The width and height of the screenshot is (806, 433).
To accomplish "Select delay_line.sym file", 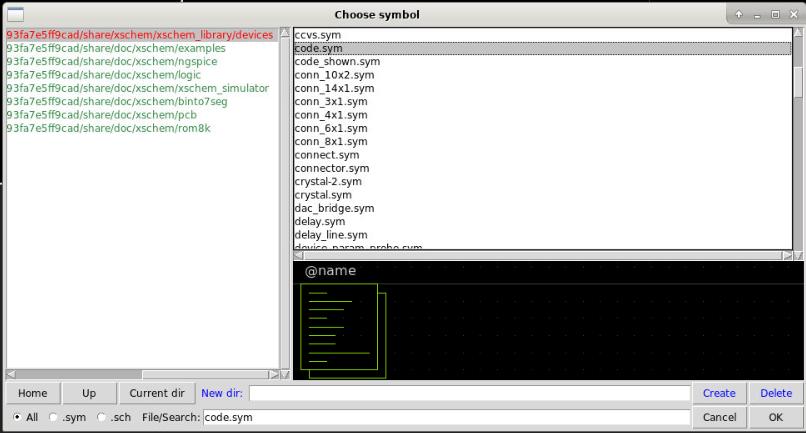I will pos(543,236).
